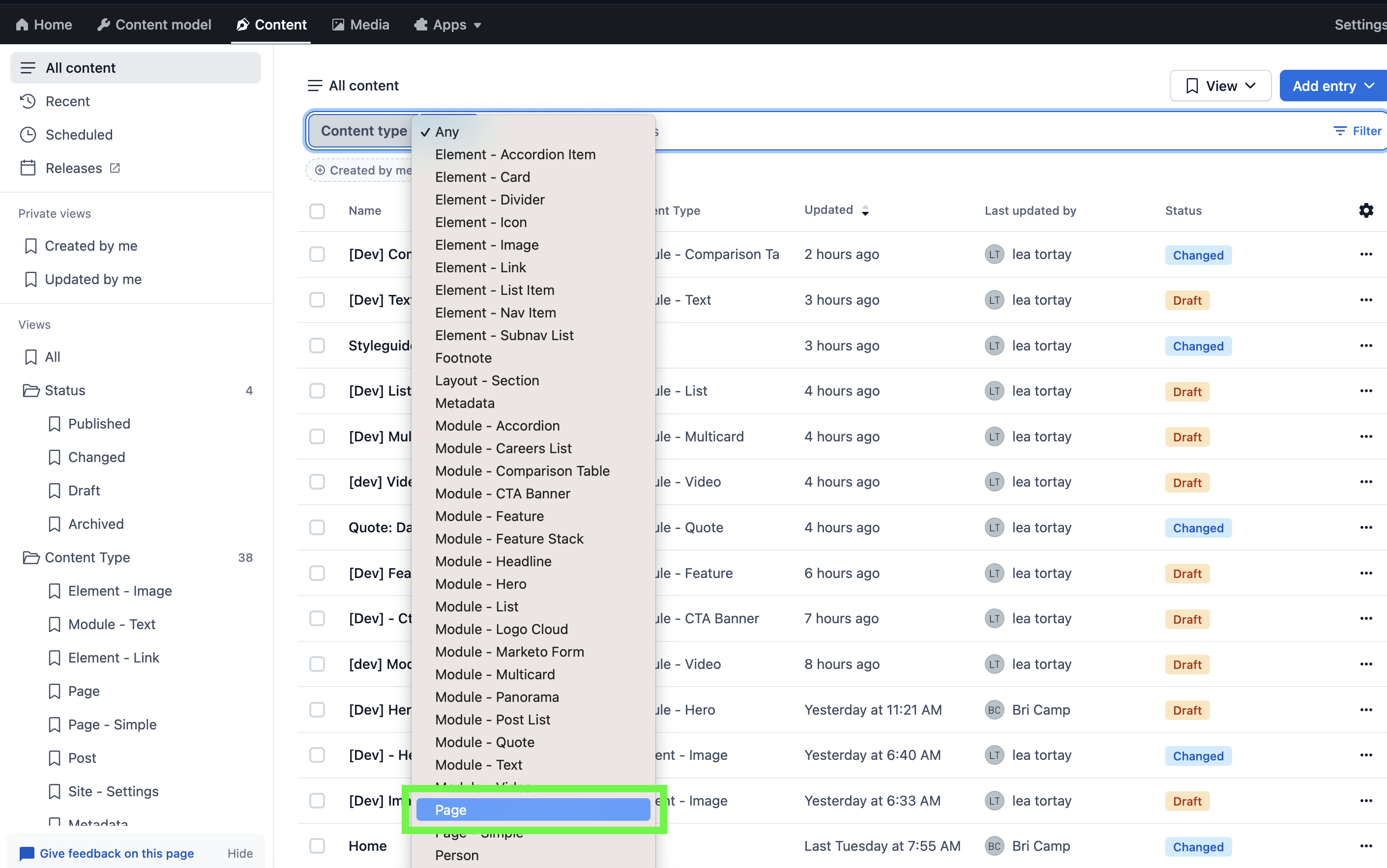Screen dimensions: 1387x868
Task: Click the settings gear icon in column header
Action: point(1366,210)
